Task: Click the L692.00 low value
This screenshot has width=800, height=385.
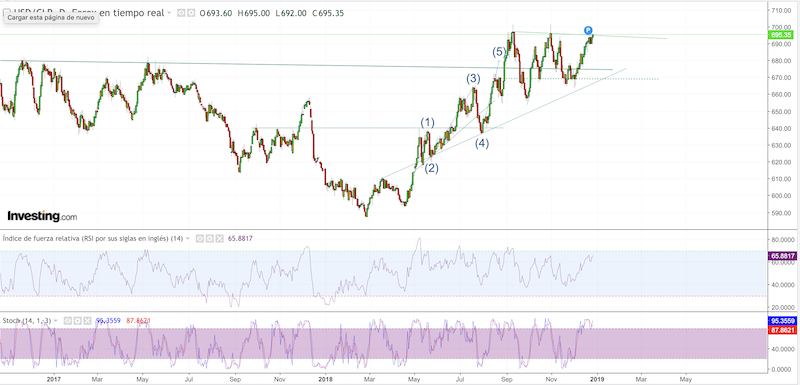Action: (291, 13)
